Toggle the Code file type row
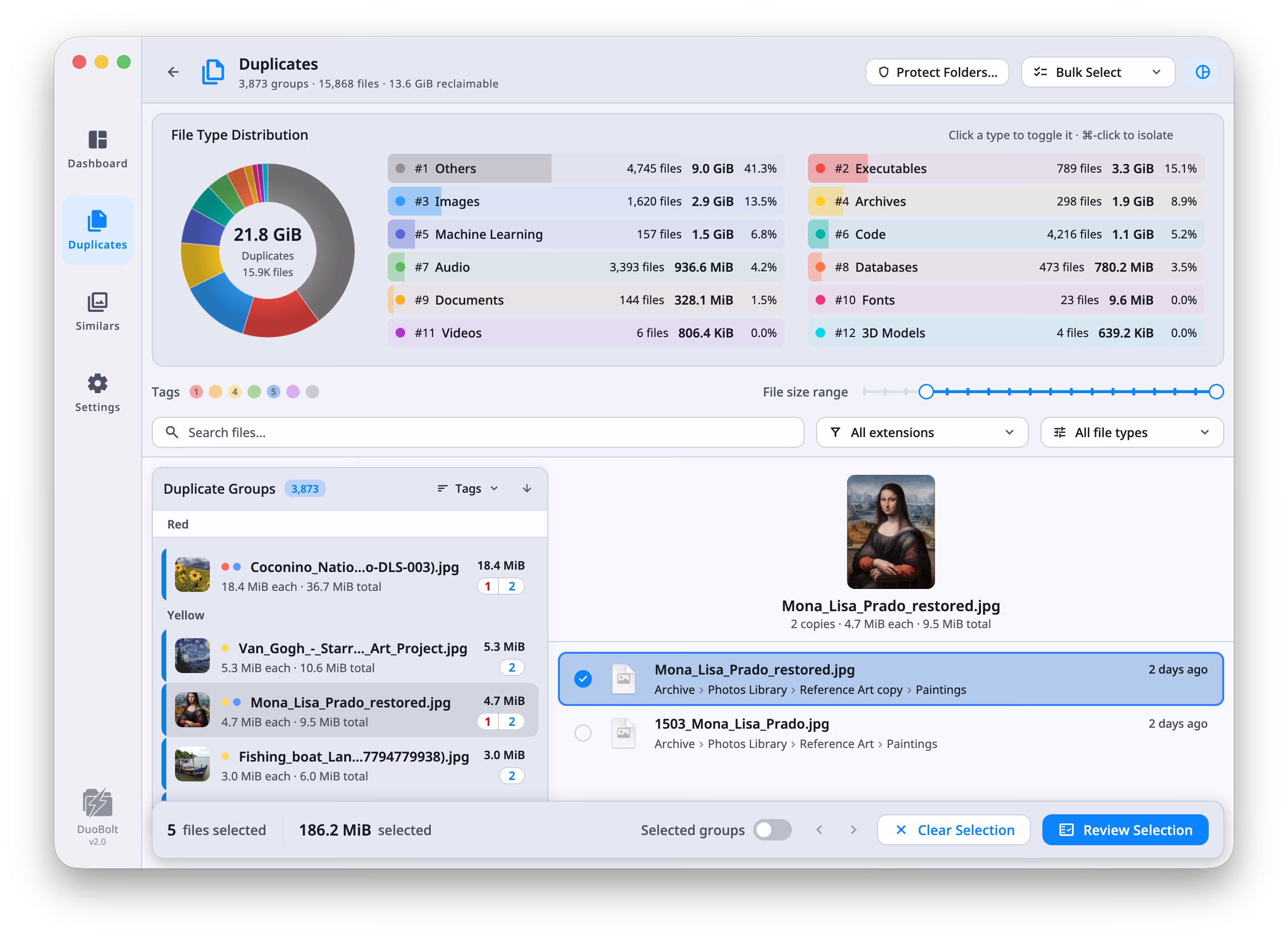Viewport: 1288px width, 940px height. tap(1006, 235)
